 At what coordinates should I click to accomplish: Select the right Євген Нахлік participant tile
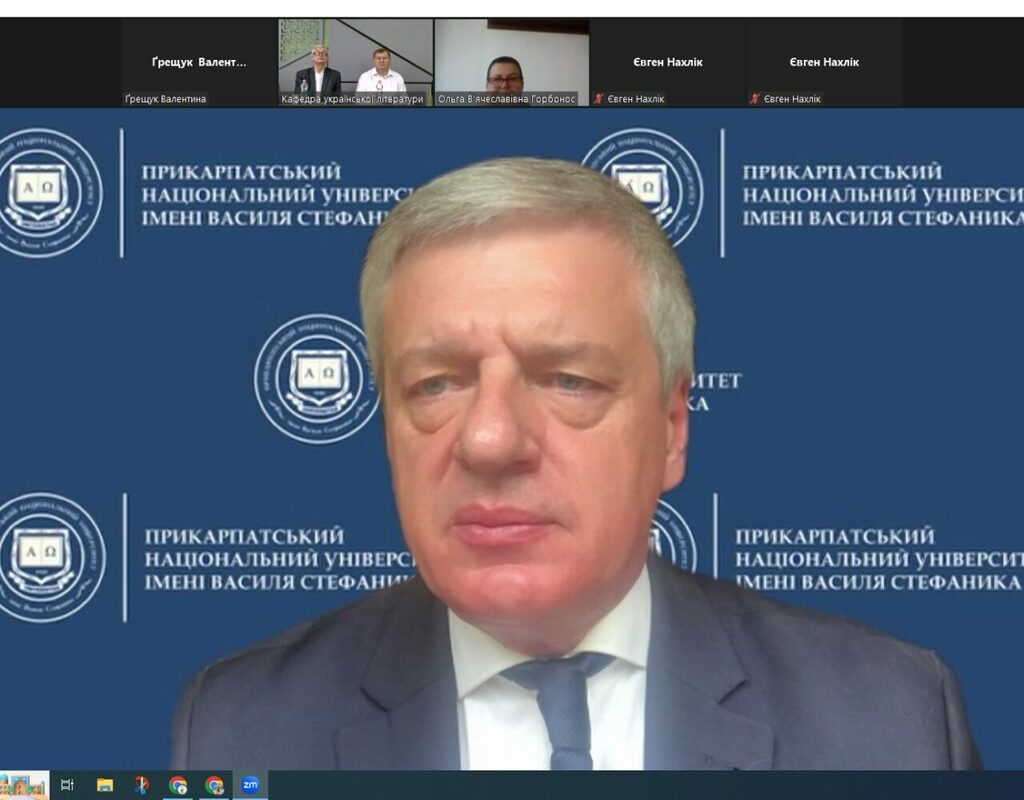pyautogui.click(x=824, y=62)
